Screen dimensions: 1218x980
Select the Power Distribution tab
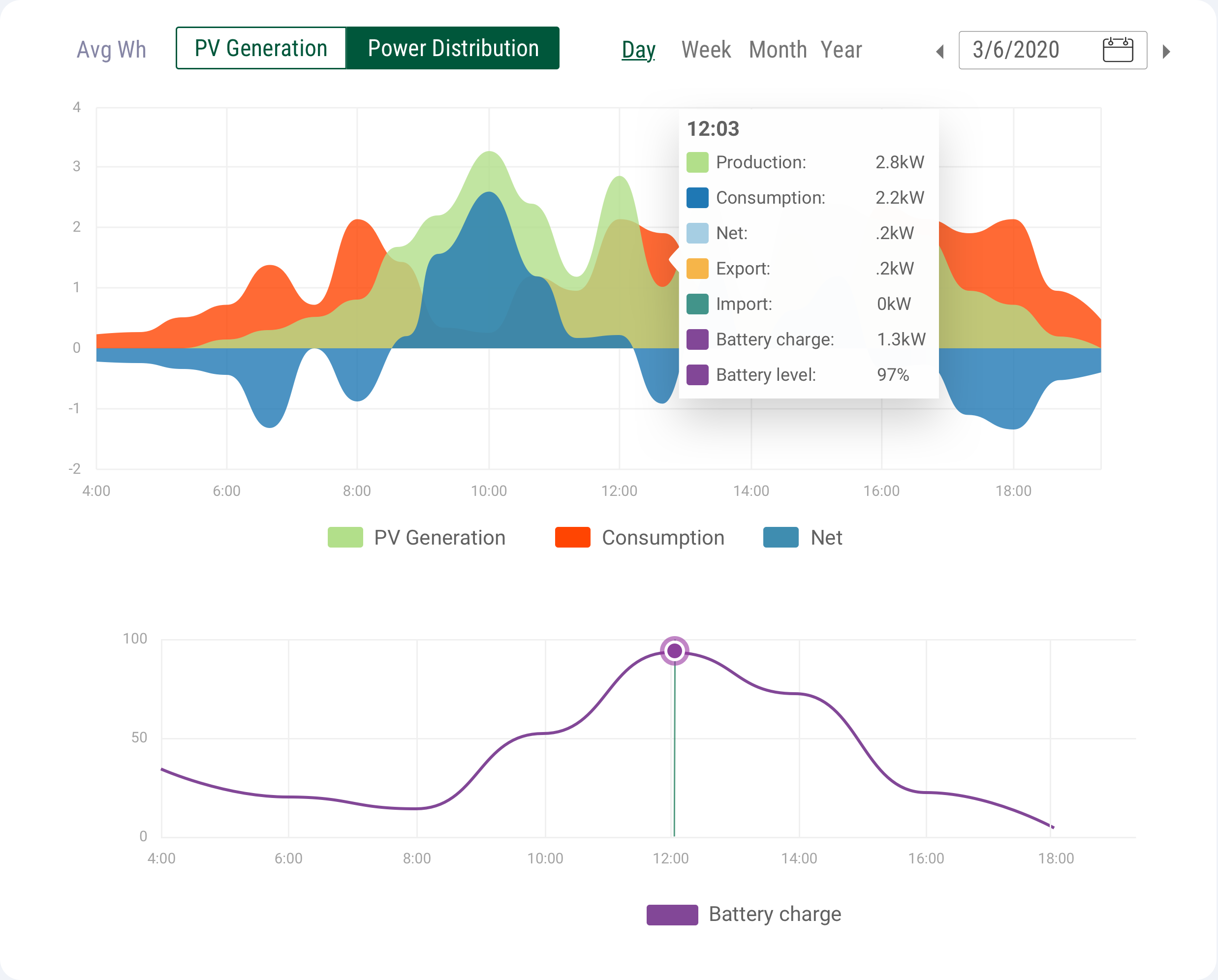[x=453, y=48]
